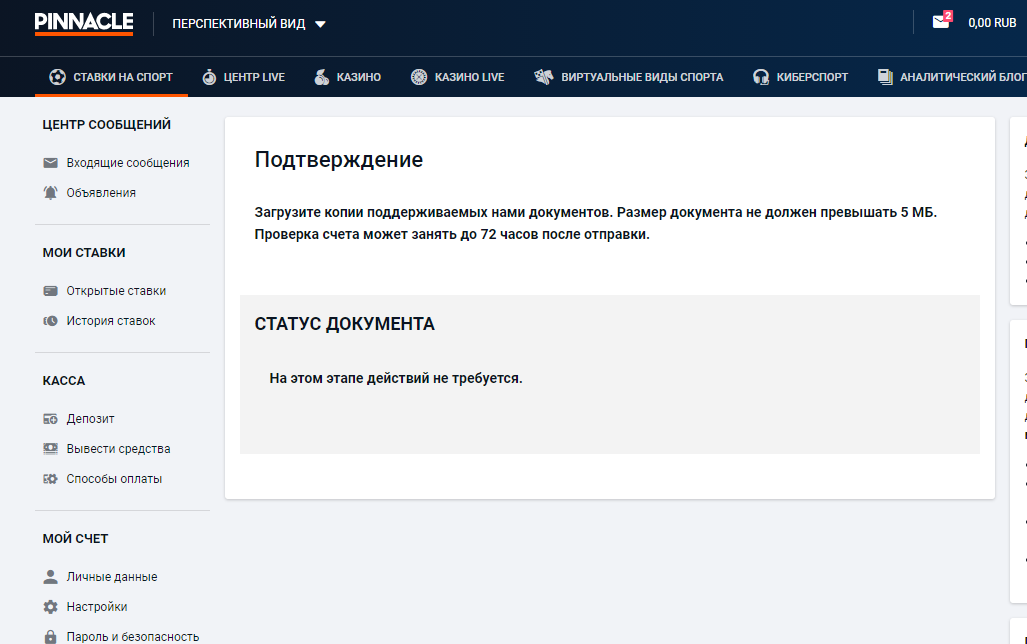The height and width of the screenshot is (644, 1027).
Task: Go to История ставок
Action: coord(111,321)
